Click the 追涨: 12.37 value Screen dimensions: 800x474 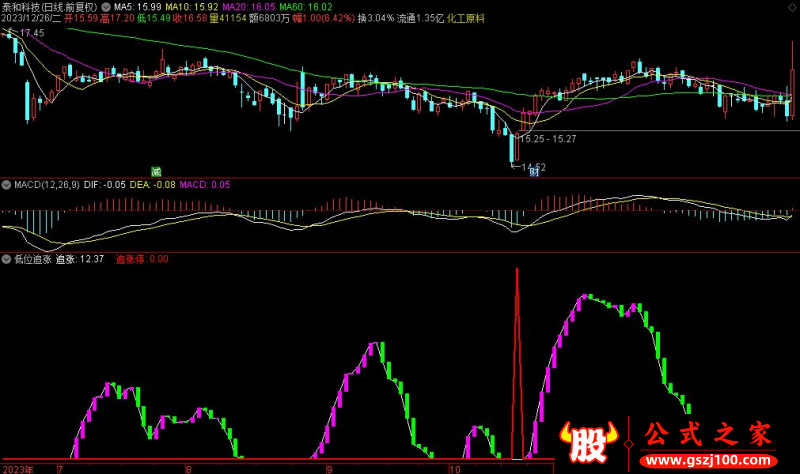80,259
